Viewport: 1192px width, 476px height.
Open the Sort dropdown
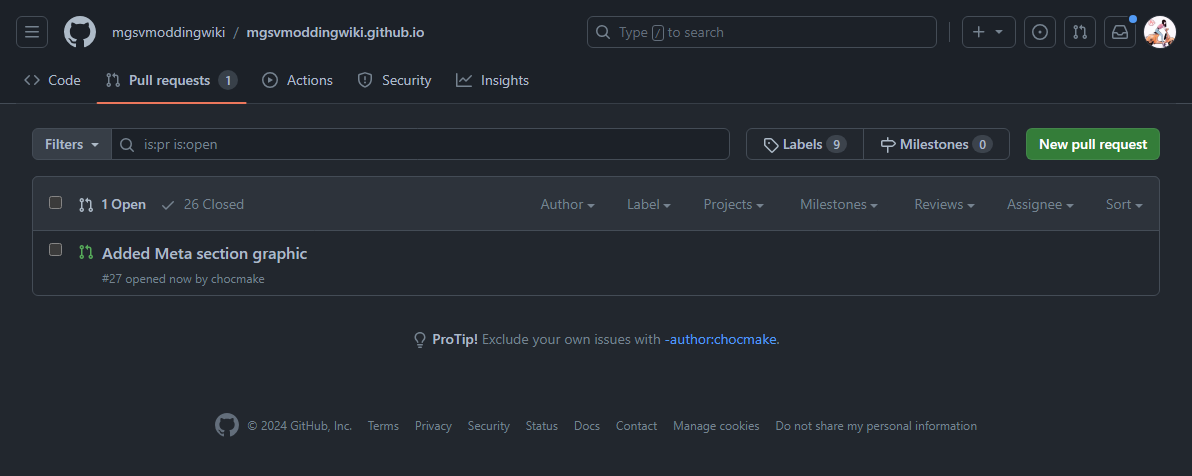(1124, 205)
